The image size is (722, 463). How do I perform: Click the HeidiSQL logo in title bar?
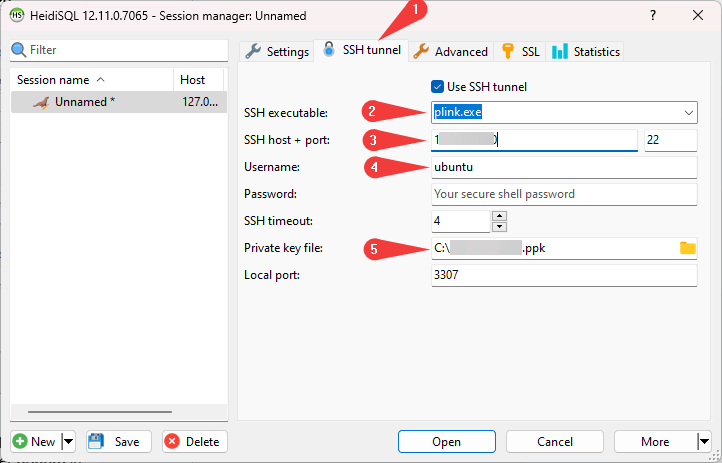(16, 16)
